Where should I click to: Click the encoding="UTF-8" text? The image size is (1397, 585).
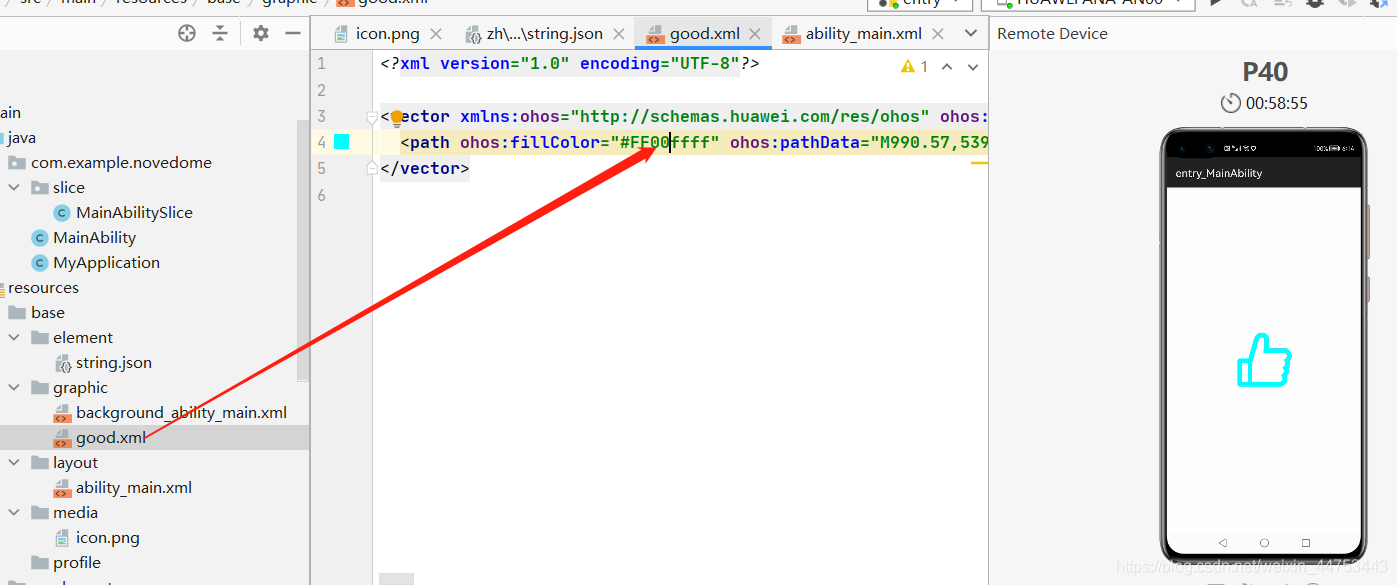point(659,63)
